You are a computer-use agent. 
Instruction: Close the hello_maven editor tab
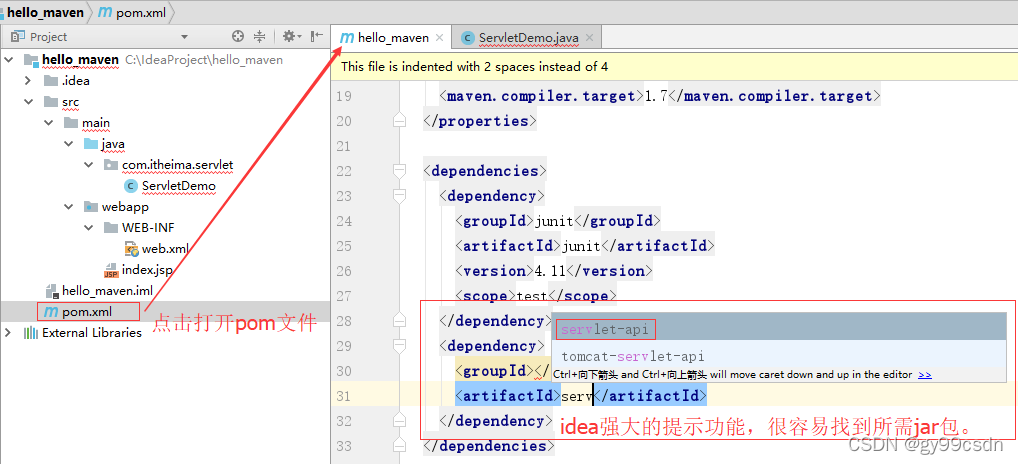(x=440, y=38)
